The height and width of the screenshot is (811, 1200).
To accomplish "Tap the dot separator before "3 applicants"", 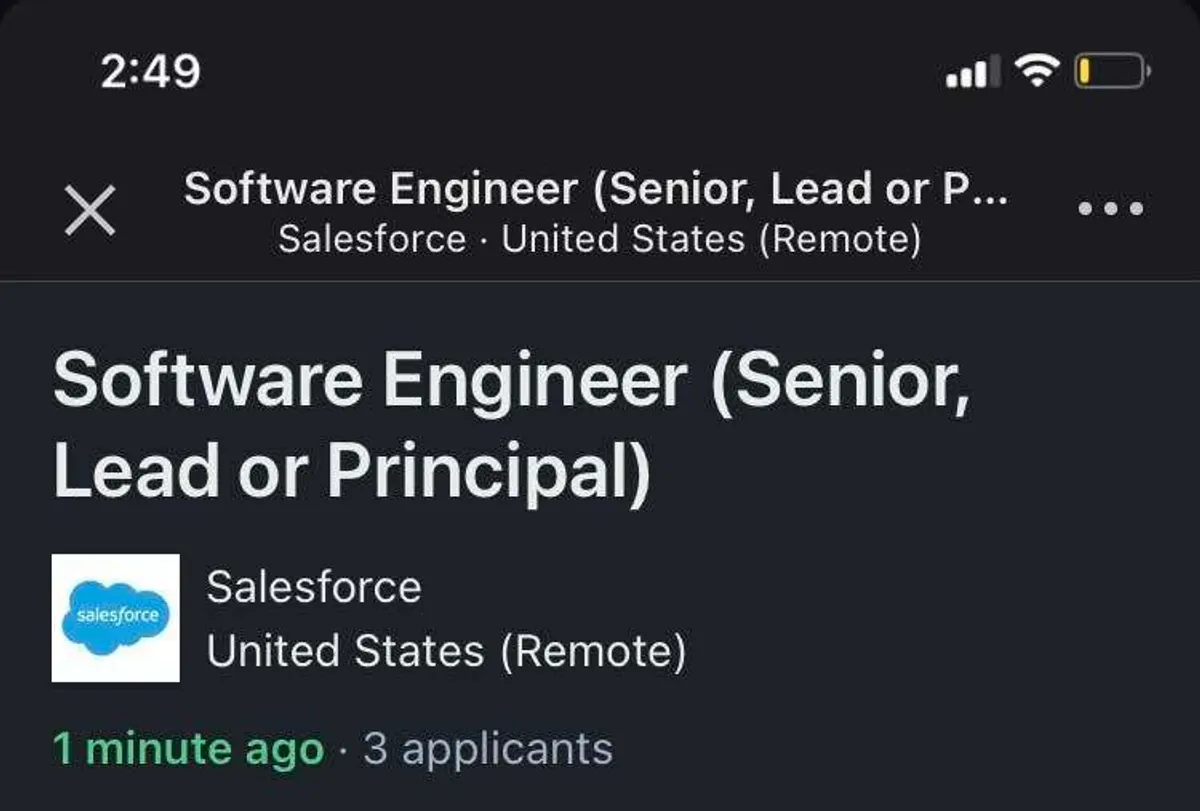I will coord(343,749).
